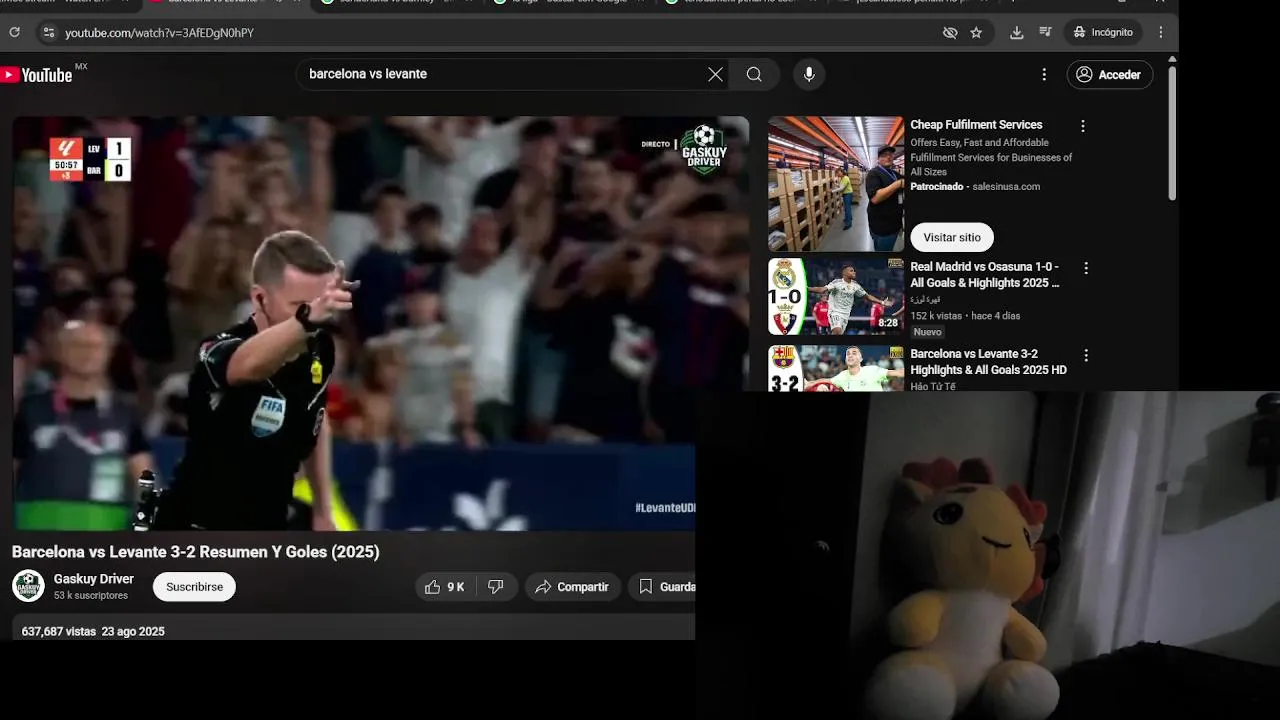Bookmark this page with the star icon
This screenshot has height=720, width=1280.
point(976,32)
